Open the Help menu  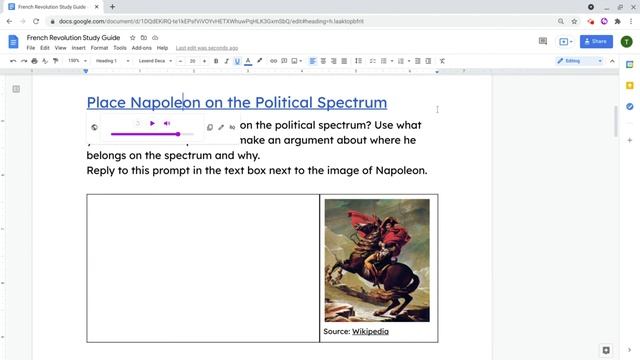pyautogui.click(x=162, y=48)
